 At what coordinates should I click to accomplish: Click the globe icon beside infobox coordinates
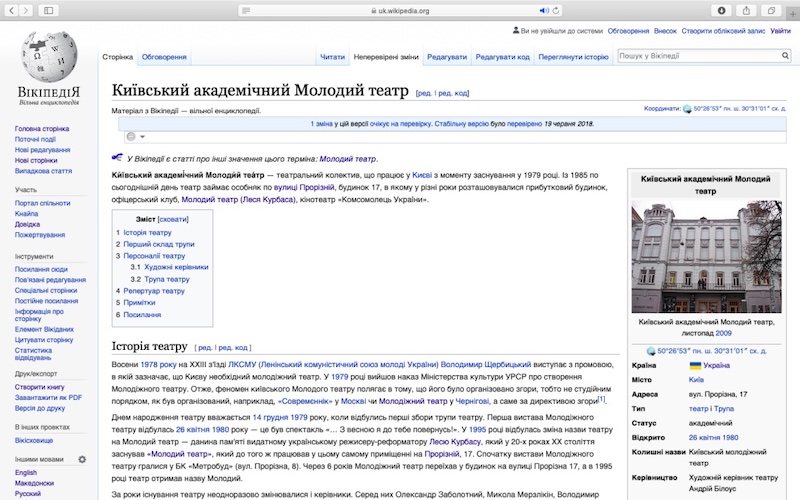(651, 351)
